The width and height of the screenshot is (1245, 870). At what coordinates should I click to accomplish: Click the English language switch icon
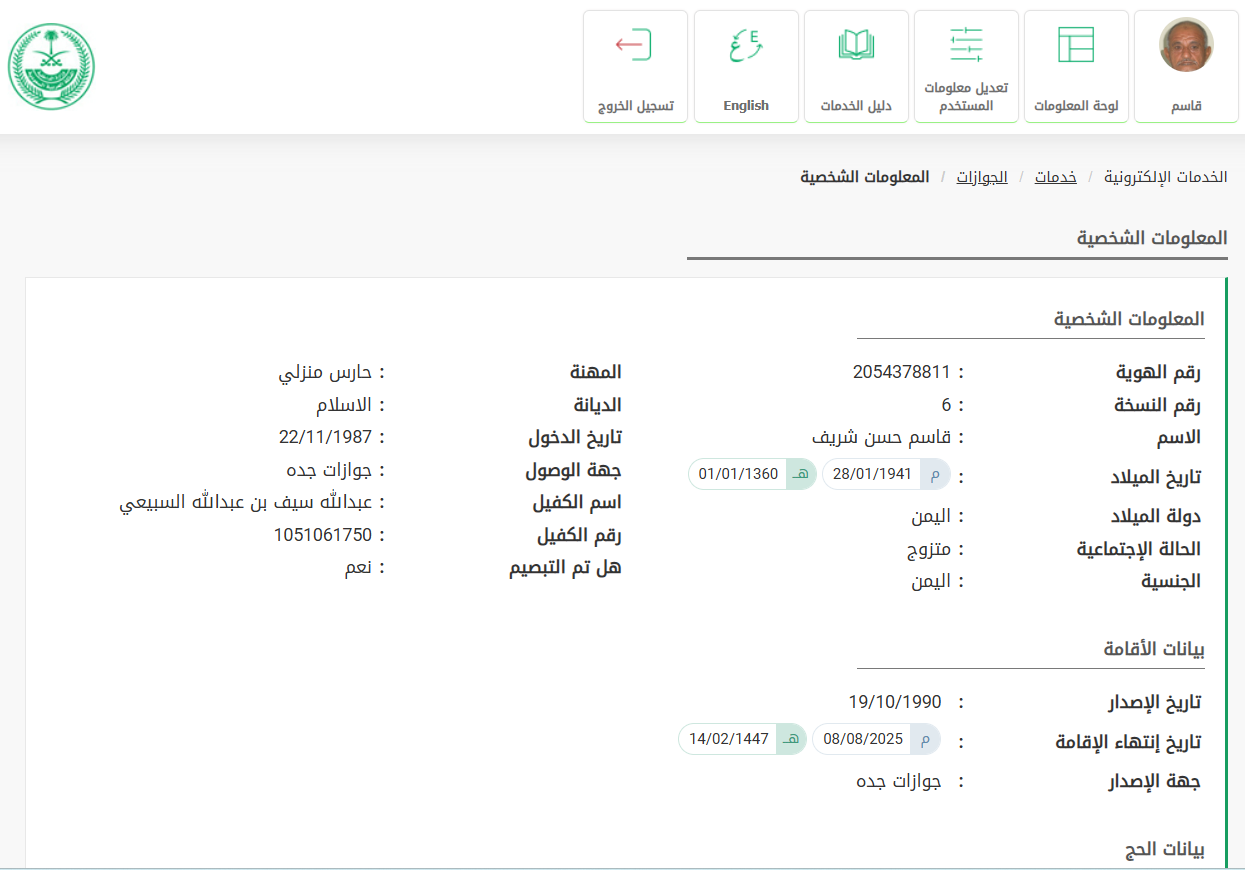[x=745, y=46]
